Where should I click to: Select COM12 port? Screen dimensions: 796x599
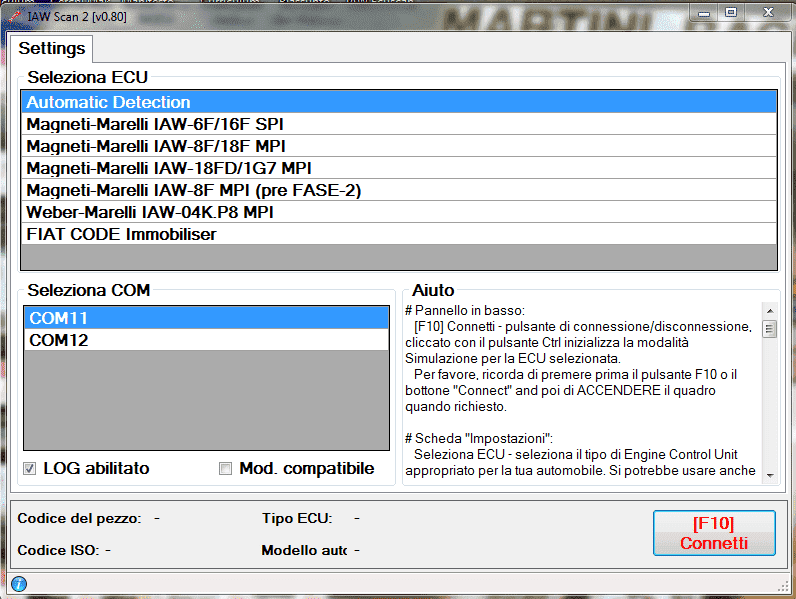click(206, 340)
